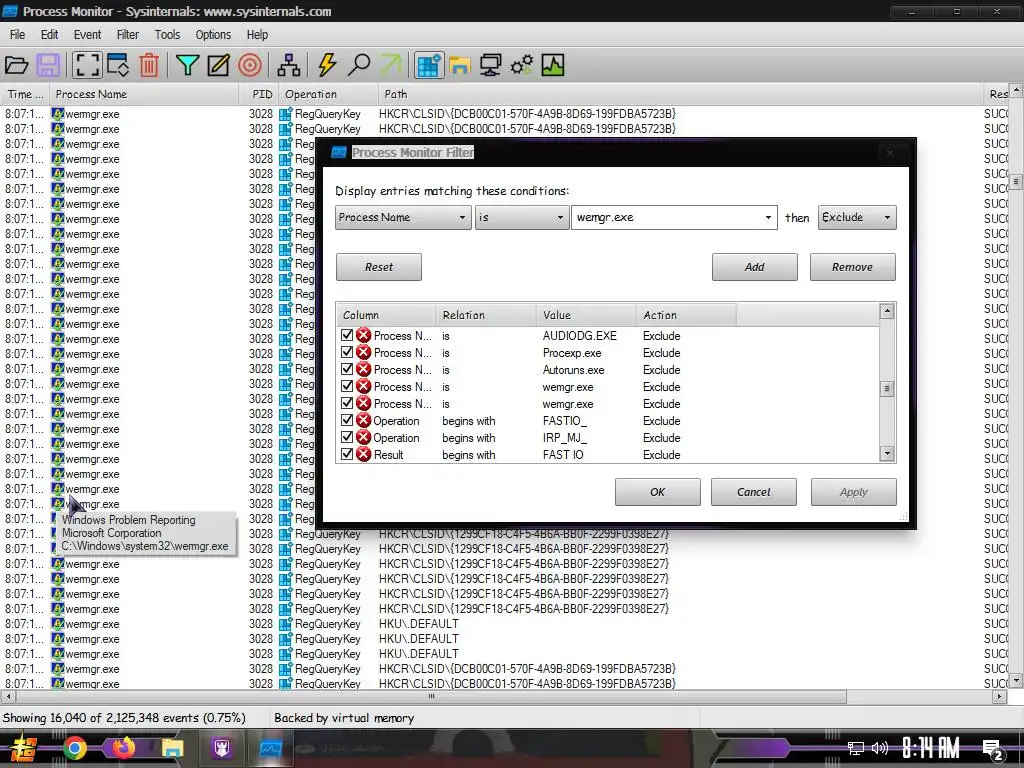The height and width of the screenshot is (768, 1024).
Task: Click the target icon to include process from window
Action: click(x=249, y=65)
